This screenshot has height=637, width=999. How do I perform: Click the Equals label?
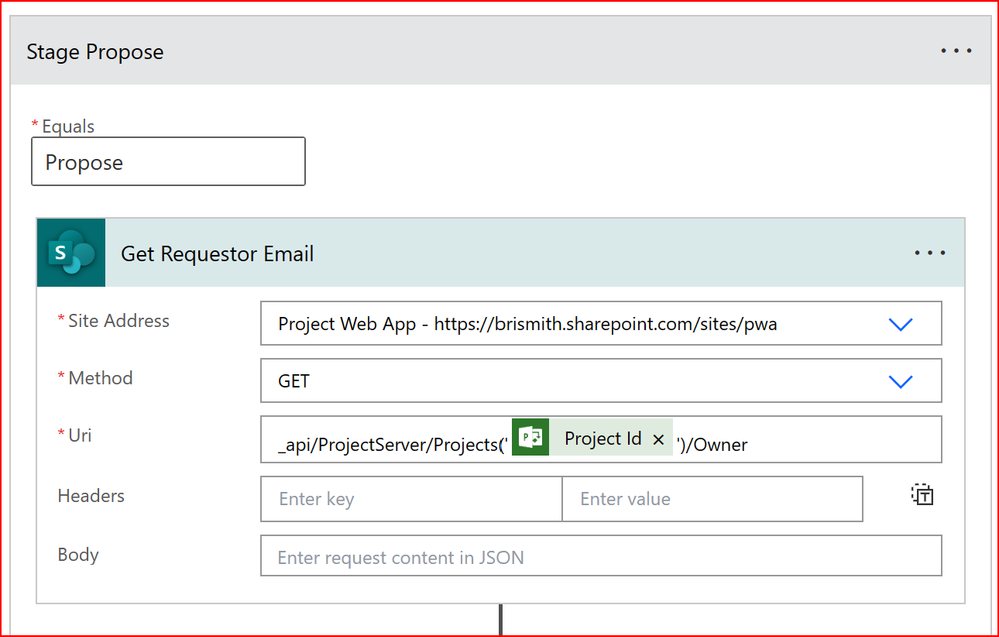pos(68,126)
